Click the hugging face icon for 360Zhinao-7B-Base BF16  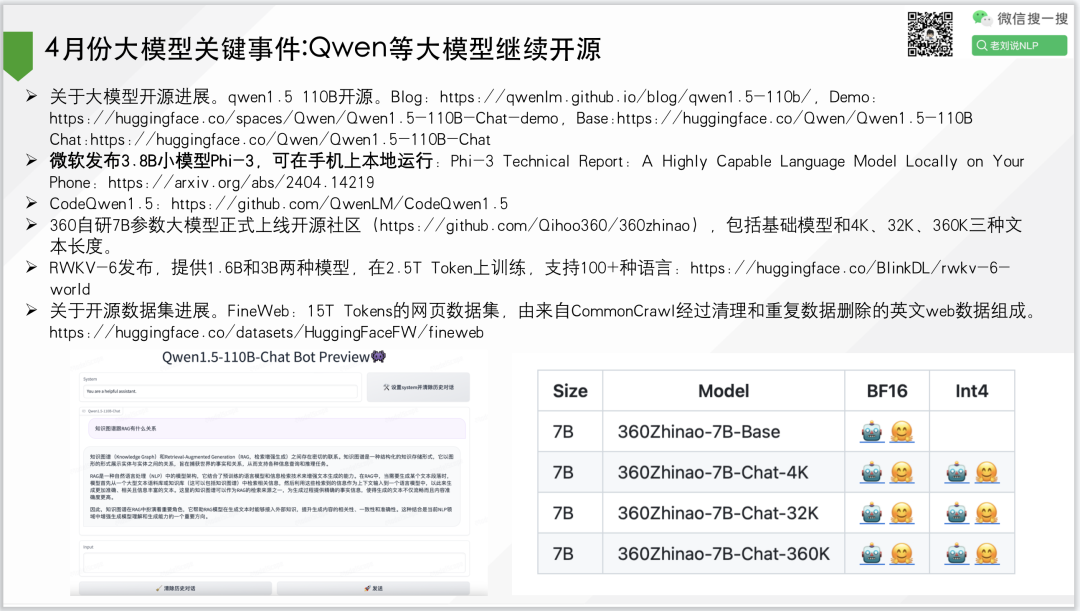click(902, 432)
